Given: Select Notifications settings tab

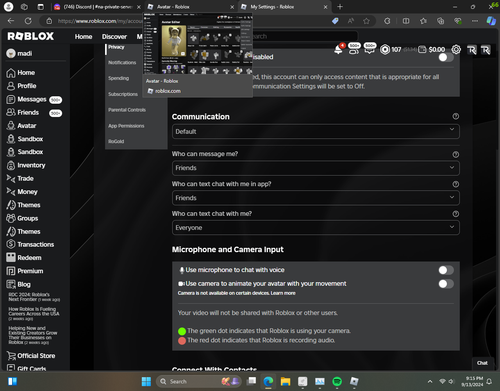Looking at the screenshot, I should point(122,62).
